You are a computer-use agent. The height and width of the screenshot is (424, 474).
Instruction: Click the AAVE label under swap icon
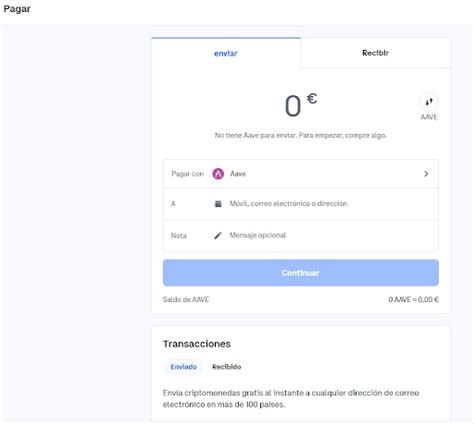tap(429, 117)
